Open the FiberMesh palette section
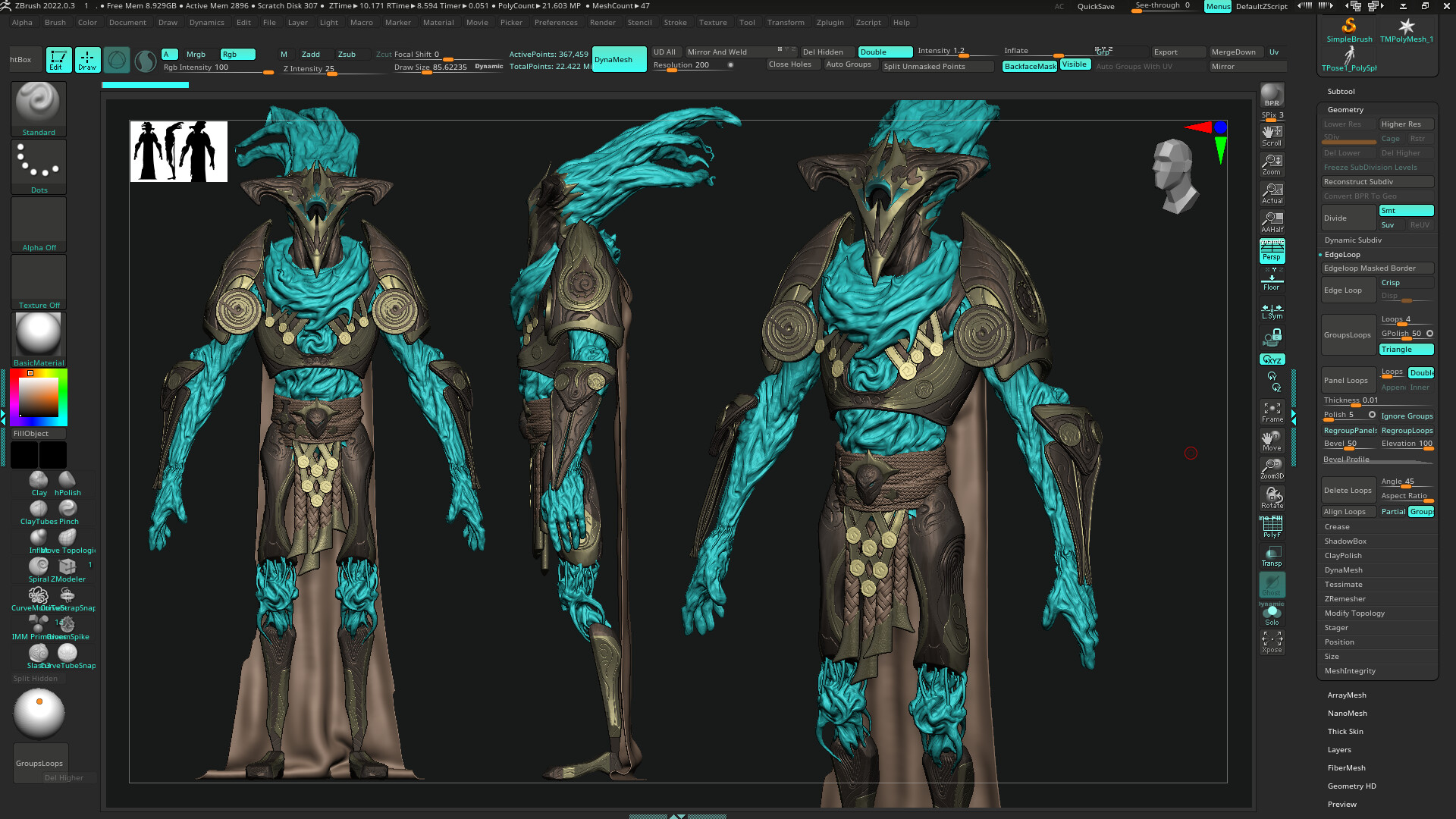This screenshot has height=819, width=1456. [1346, 768]
